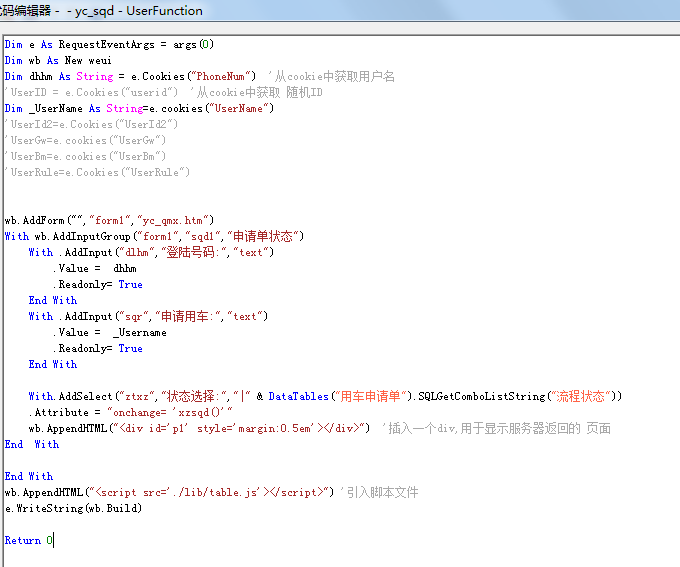This screenshot has width=680, height=567.
Task: Click the 'wb.AddForm' line
Action: pos(109,220)
